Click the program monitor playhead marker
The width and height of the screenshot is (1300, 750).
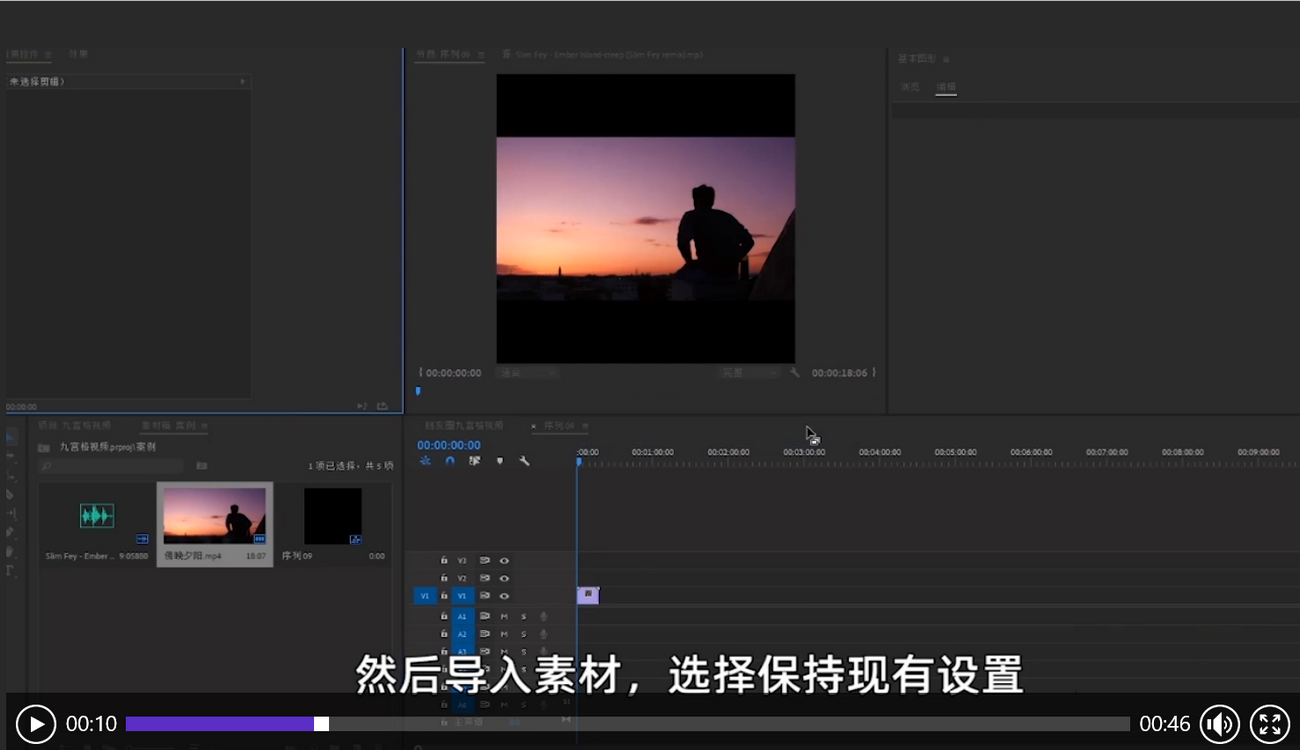(x=418, y=391)
